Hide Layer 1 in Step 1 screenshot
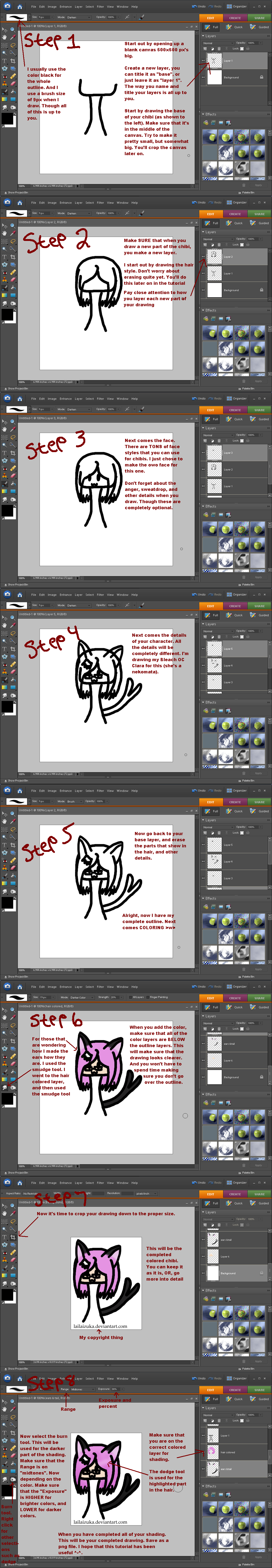The image size is (272, 1568). [204, 61]
